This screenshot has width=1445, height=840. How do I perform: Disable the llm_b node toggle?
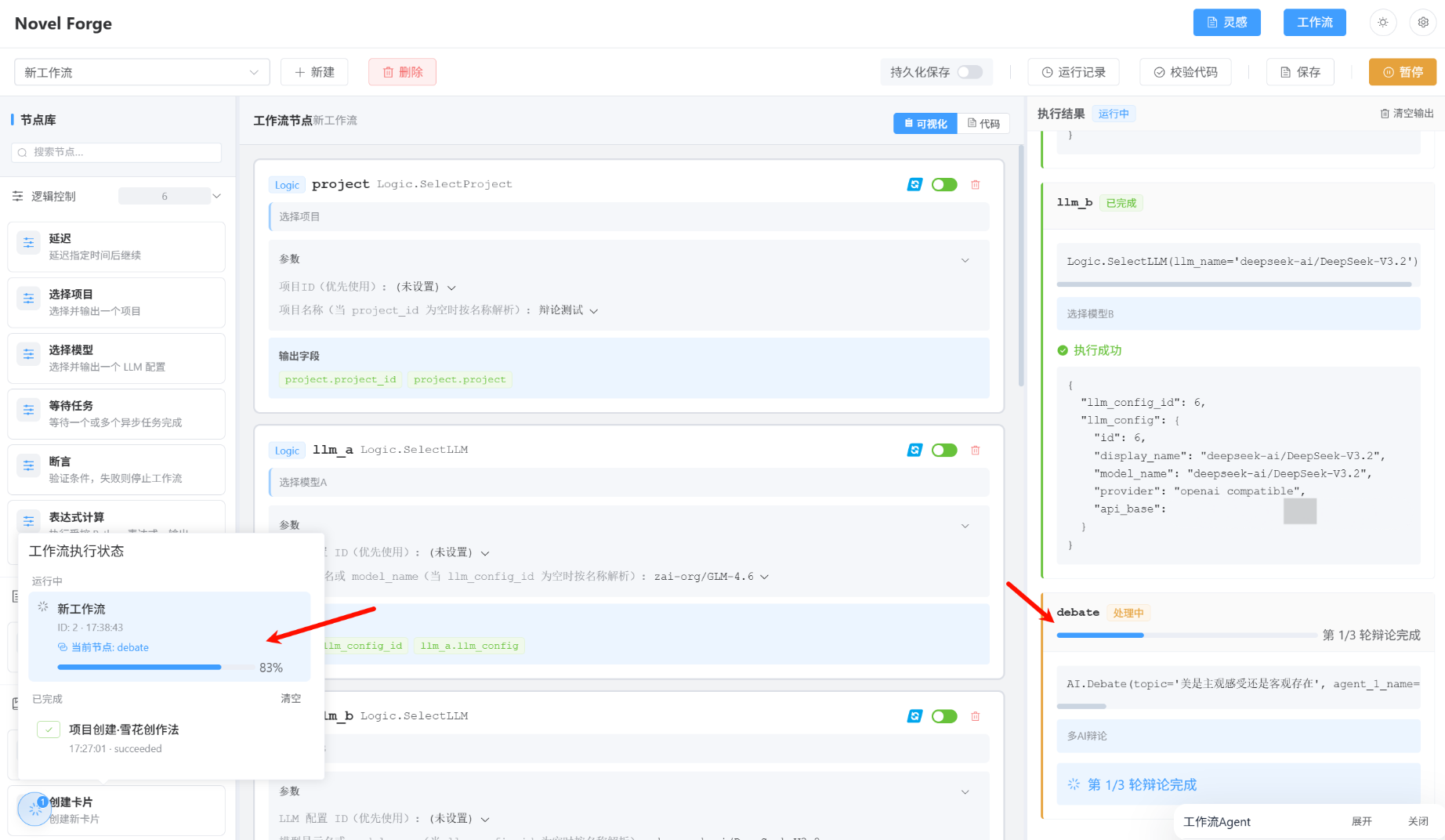[x=944, y=716]
